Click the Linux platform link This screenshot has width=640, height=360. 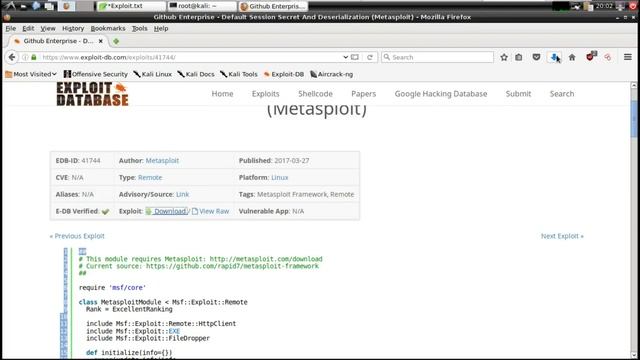pyautogui.click(x=280, y=178)
